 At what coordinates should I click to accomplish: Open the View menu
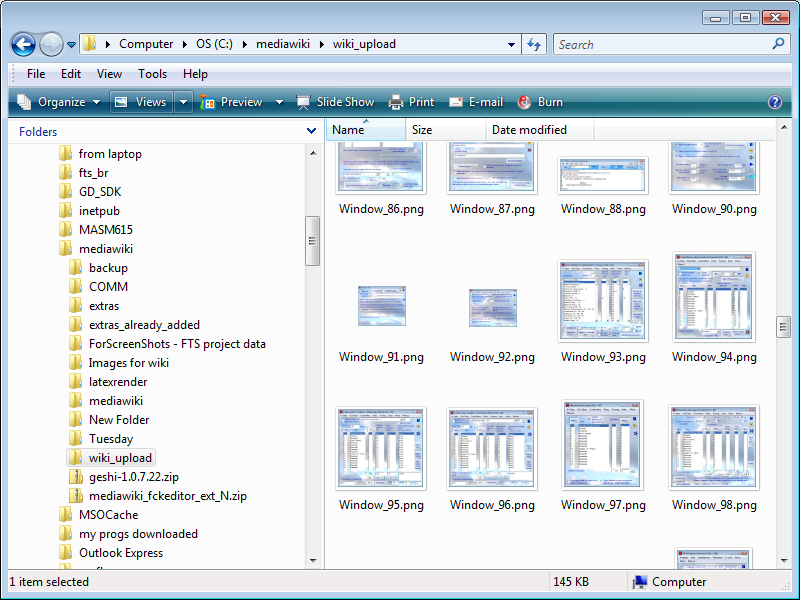109,74
